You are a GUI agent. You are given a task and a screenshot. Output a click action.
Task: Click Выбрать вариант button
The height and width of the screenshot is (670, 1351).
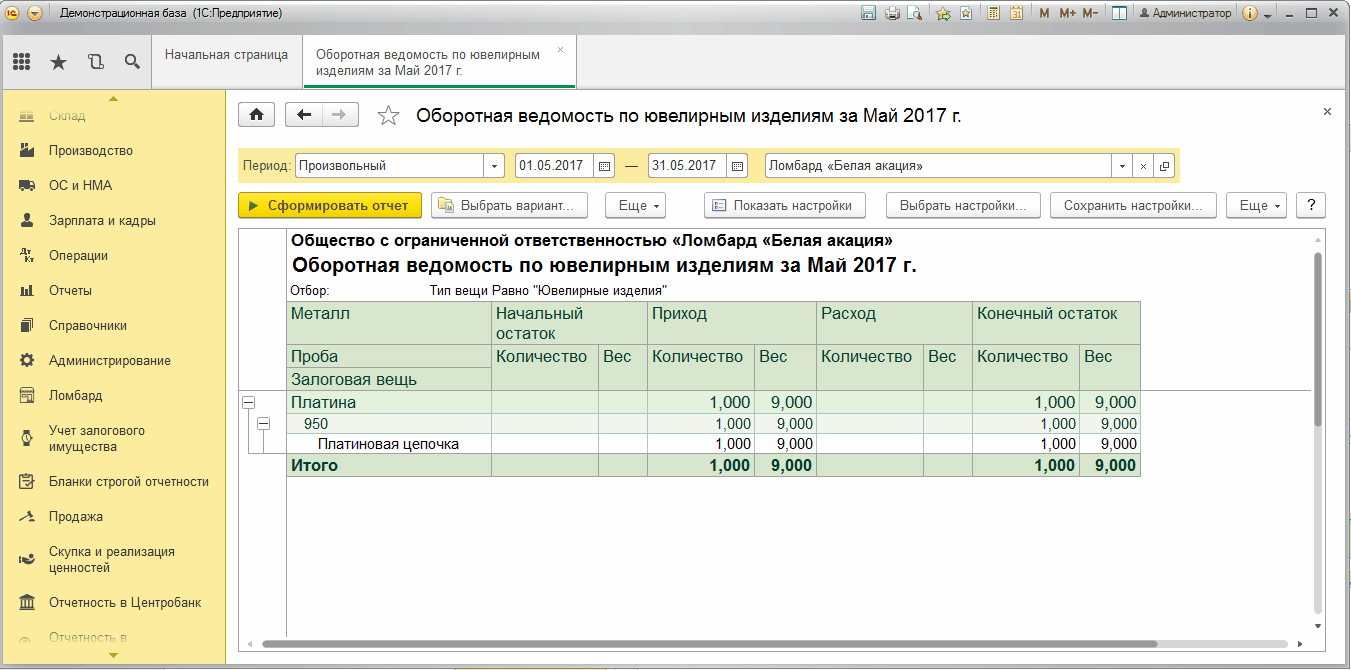pyautogui.click(x=509, y=205)
